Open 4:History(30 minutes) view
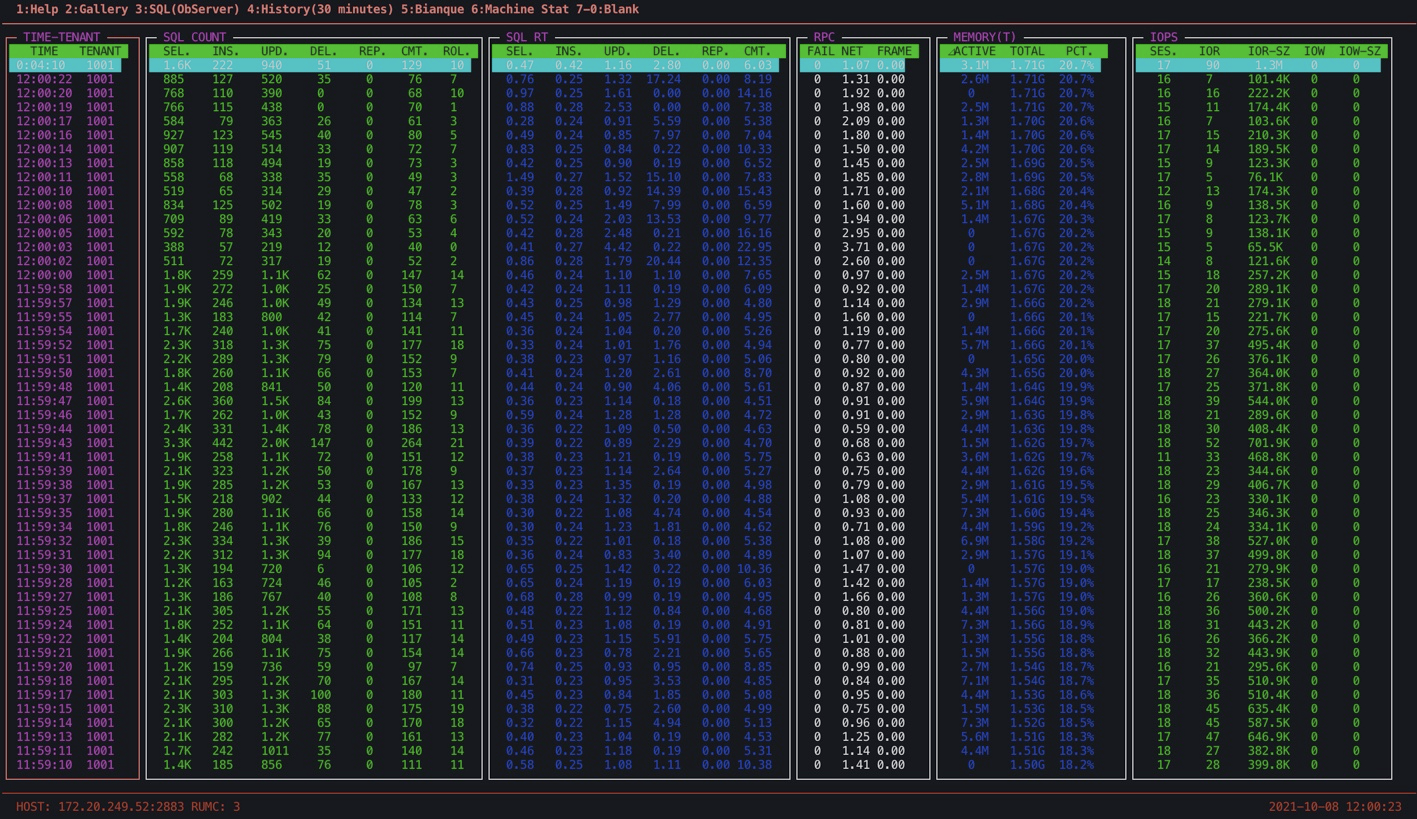 (320, 9)
